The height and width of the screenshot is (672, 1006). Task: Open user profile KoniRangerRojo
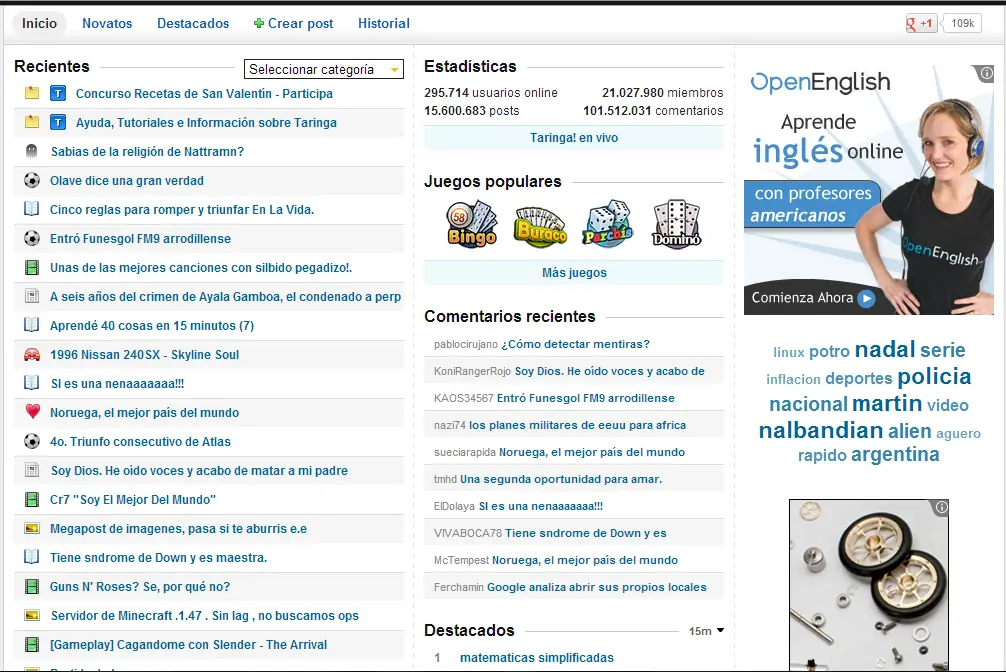tap(472, 371)
